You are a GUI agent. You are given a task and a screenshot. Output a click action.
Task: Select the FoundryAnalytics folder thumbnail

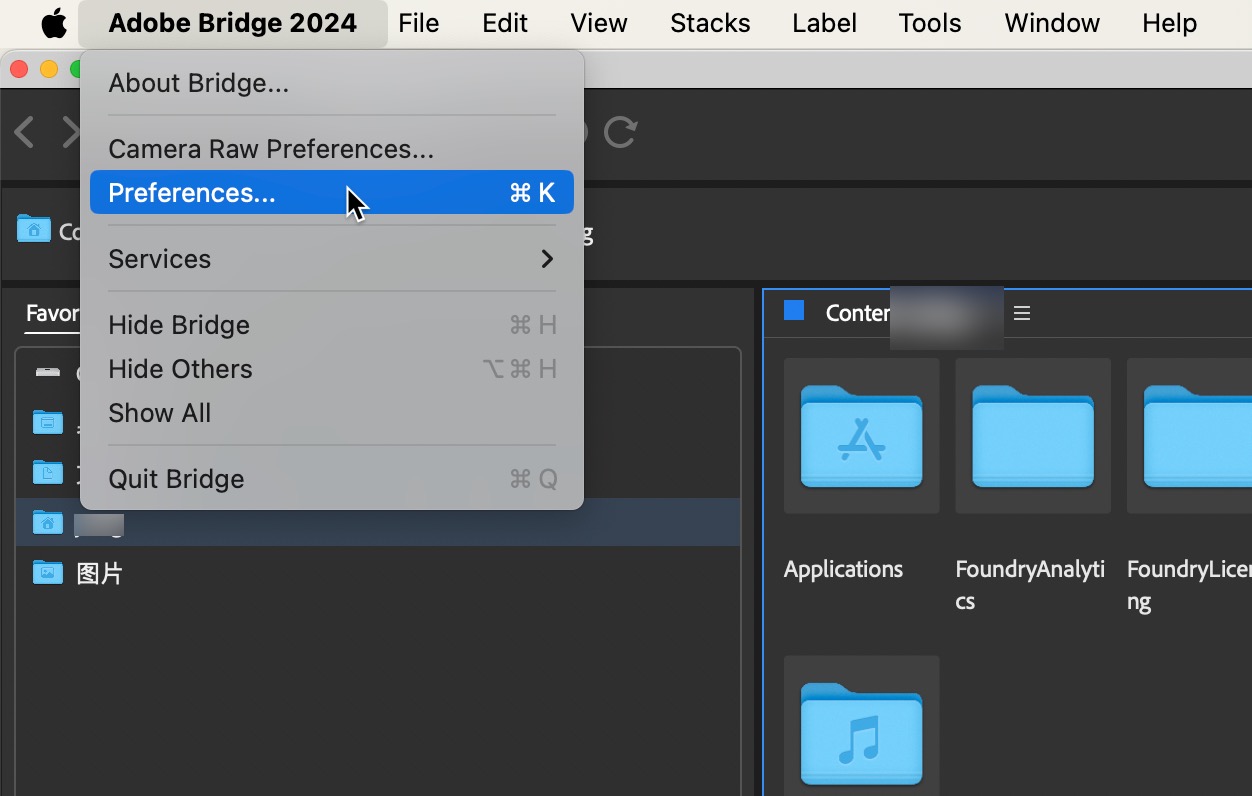pyautogui.click(x=1032, y=436)
